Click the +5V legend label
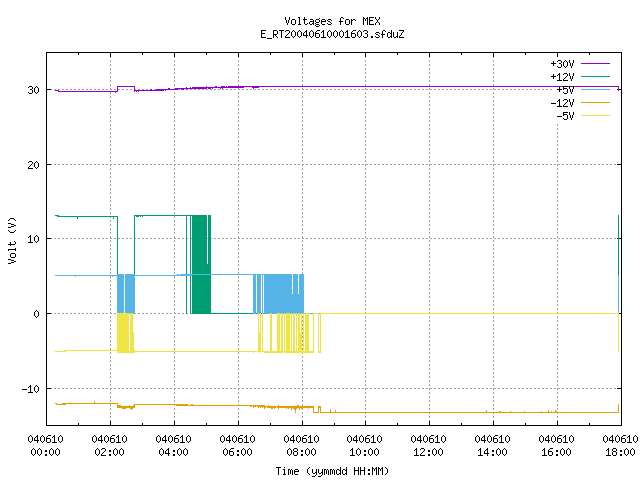640x480 pixels. point(565,90)
